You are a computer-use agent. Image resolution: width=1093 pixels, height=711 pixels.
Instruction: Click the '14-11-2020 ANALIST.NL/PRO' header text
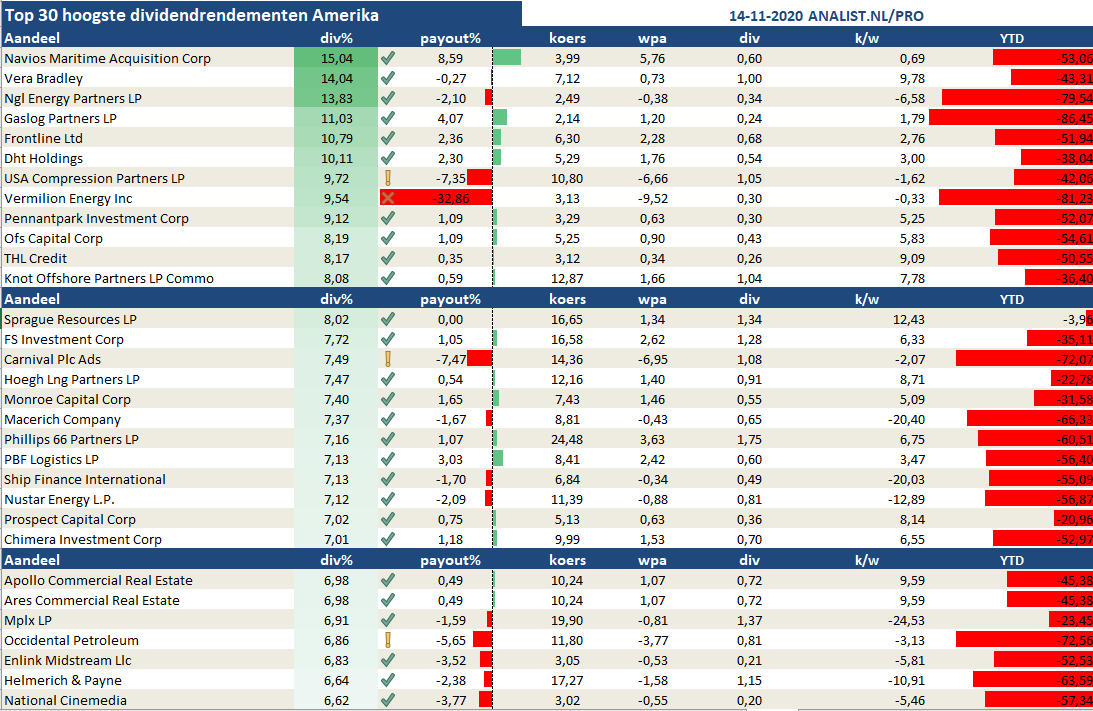826,16
